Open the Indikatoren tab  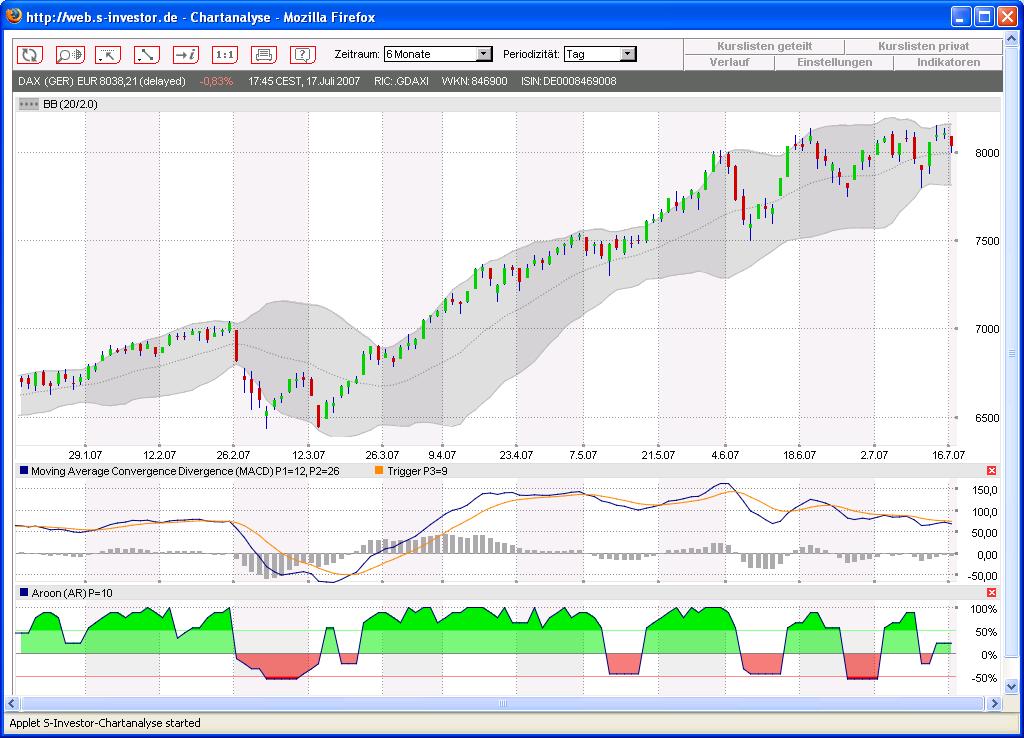tap(948, 63)
